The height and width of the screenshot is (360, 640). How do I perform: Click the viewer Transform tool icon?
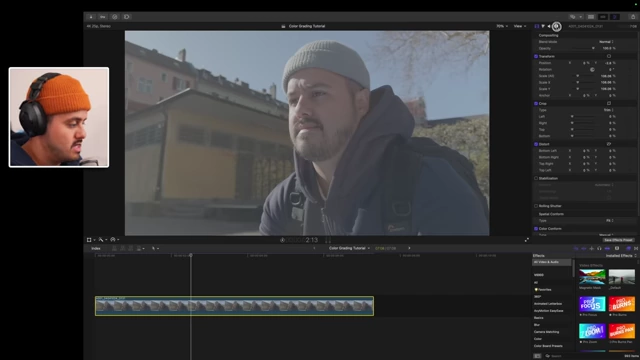[89, 240]
